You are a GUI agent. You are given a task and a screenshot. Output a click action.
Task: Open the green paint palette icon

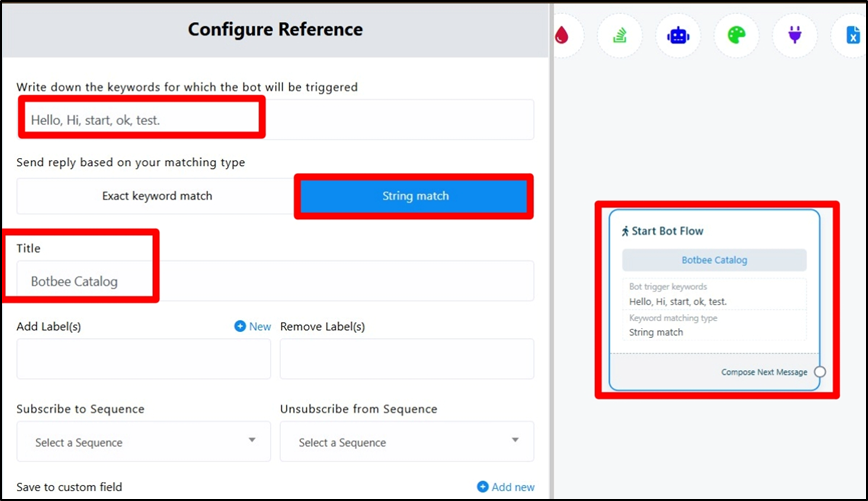(x=736, y=36)
